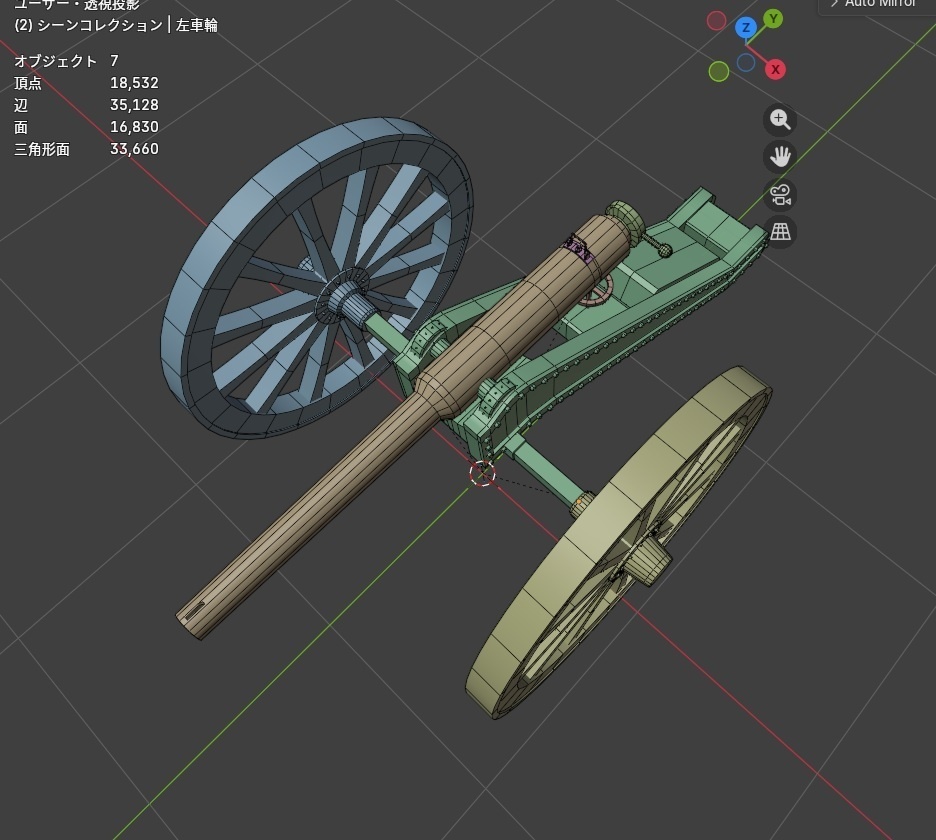This screenshot has height=840, width=936.
Task: Click the オブジェクト statistics label
Action: [x=55, y=61]
